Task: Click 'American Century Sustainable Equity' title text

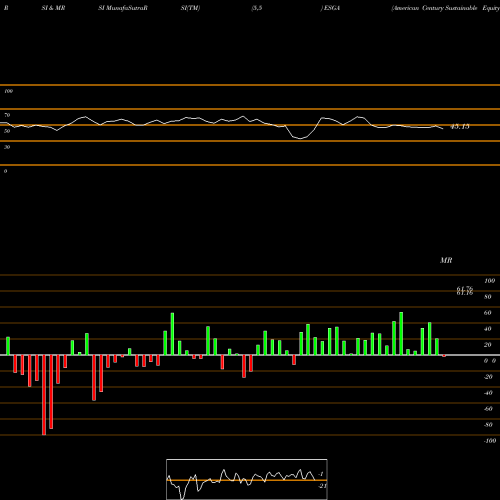Action: pos(446,8)
